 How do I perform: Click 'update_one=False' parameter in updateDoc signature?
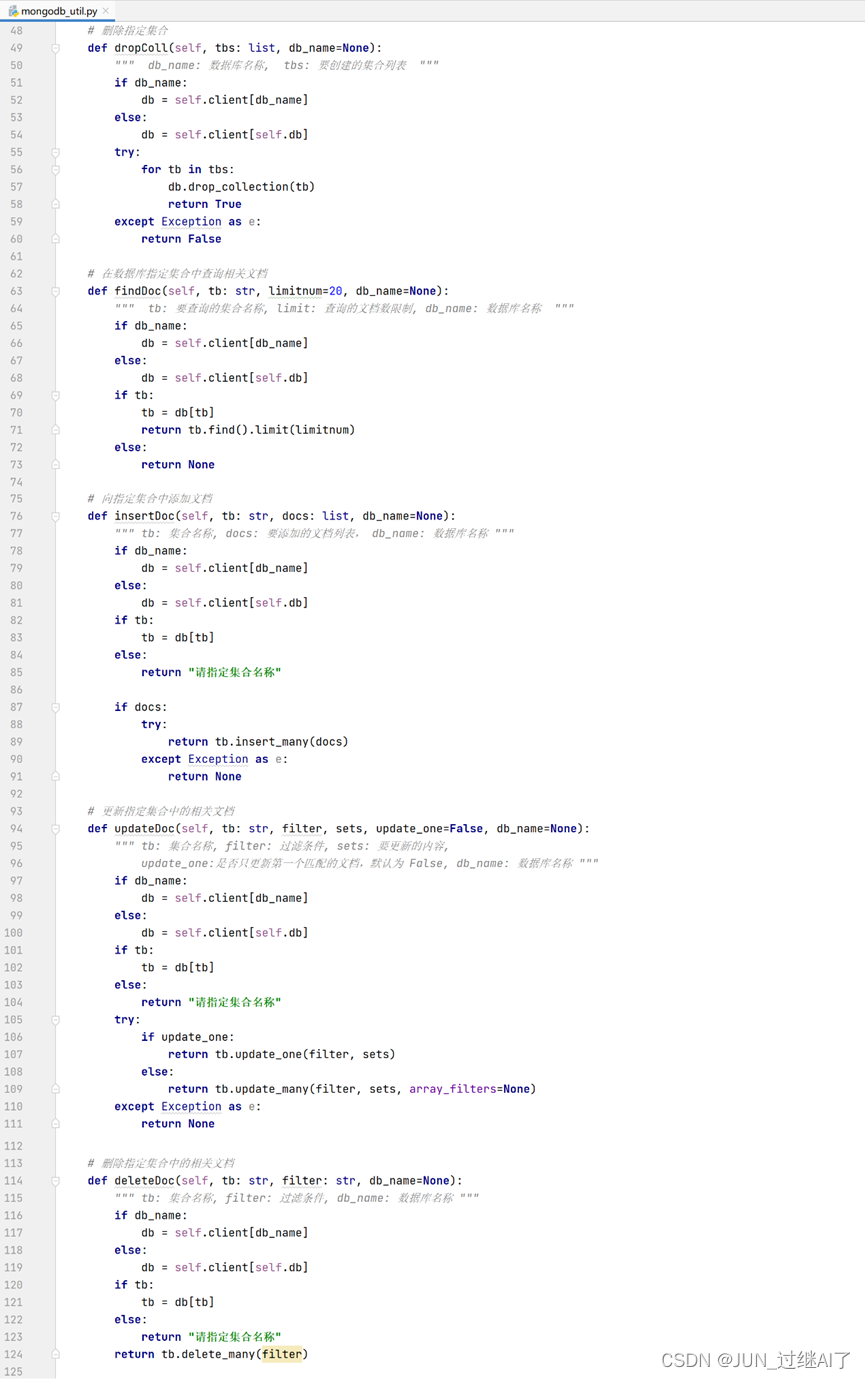(429, 828)
